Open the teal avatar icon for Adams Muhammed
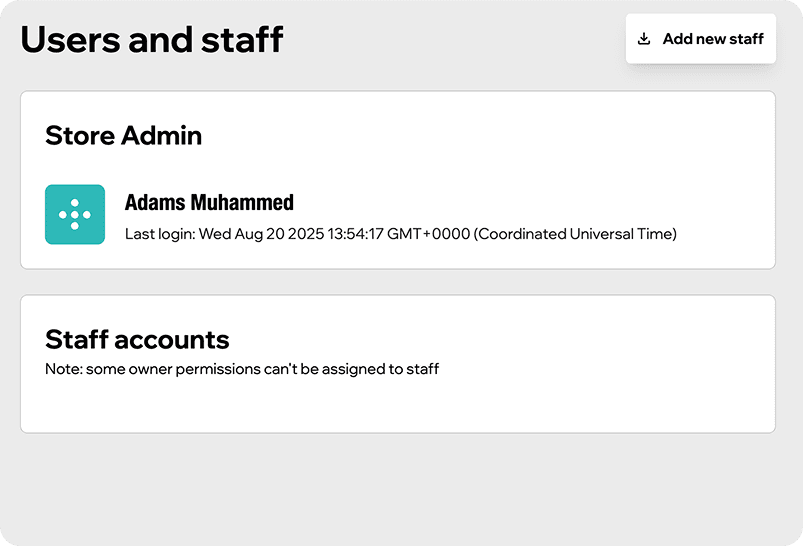The image size is (803, 546). (75, 214)
